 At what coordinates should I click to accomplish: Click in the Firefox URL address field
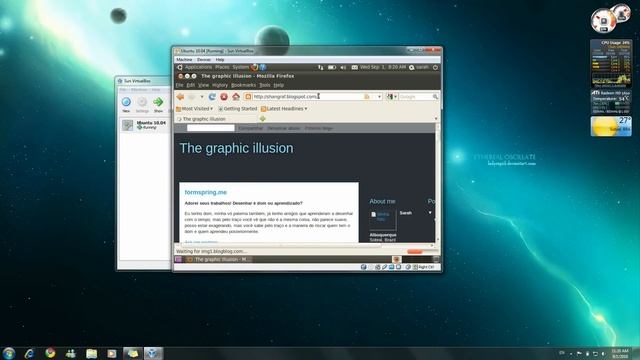click(x=308, y=97)
